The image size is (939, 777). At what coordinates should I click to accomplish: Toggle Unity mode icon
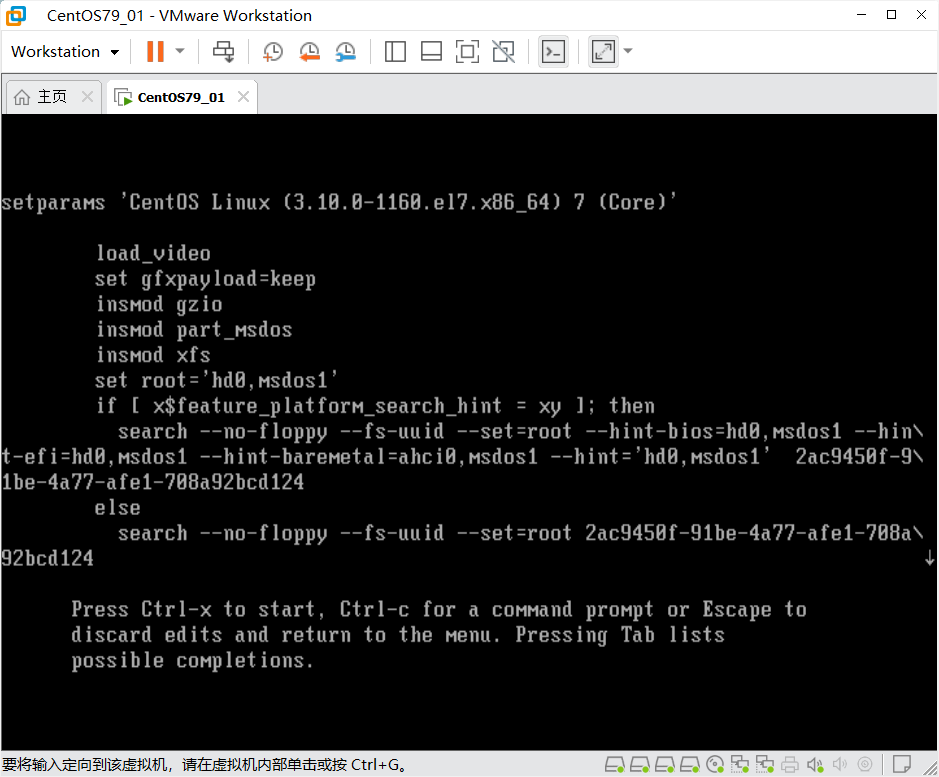503,52
